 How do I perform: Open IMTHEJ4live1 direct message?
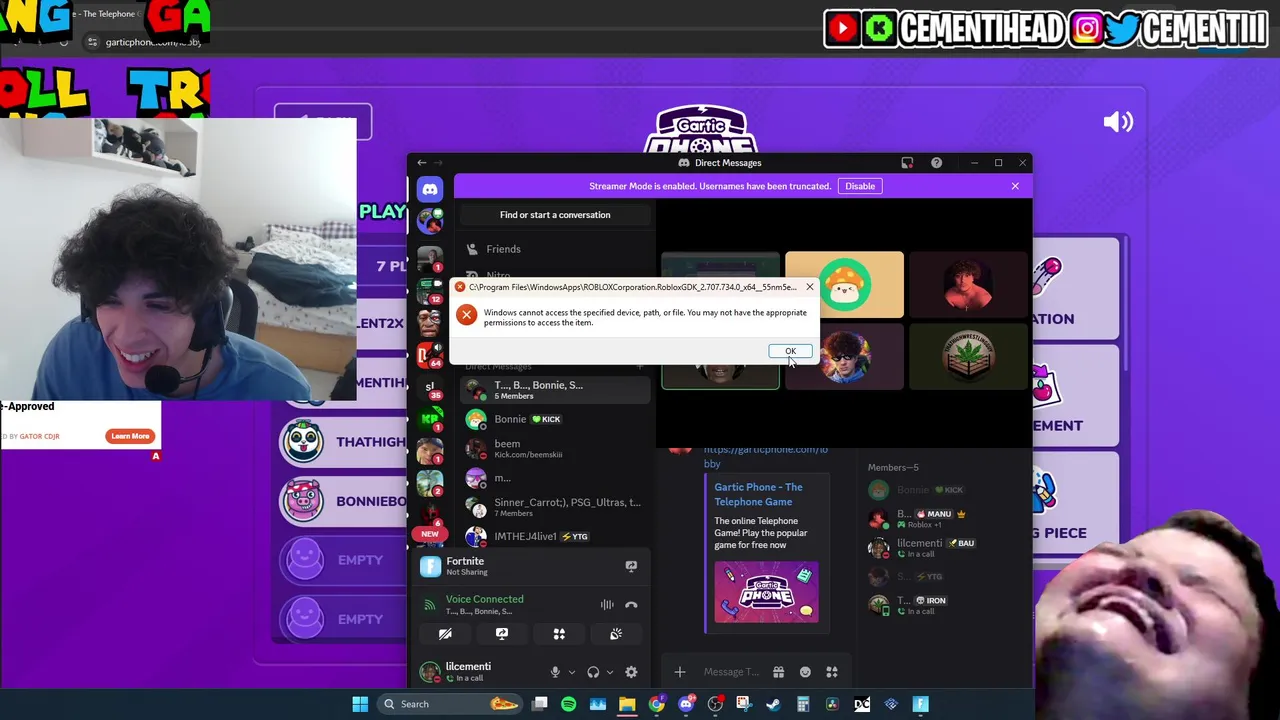[555, 536]
